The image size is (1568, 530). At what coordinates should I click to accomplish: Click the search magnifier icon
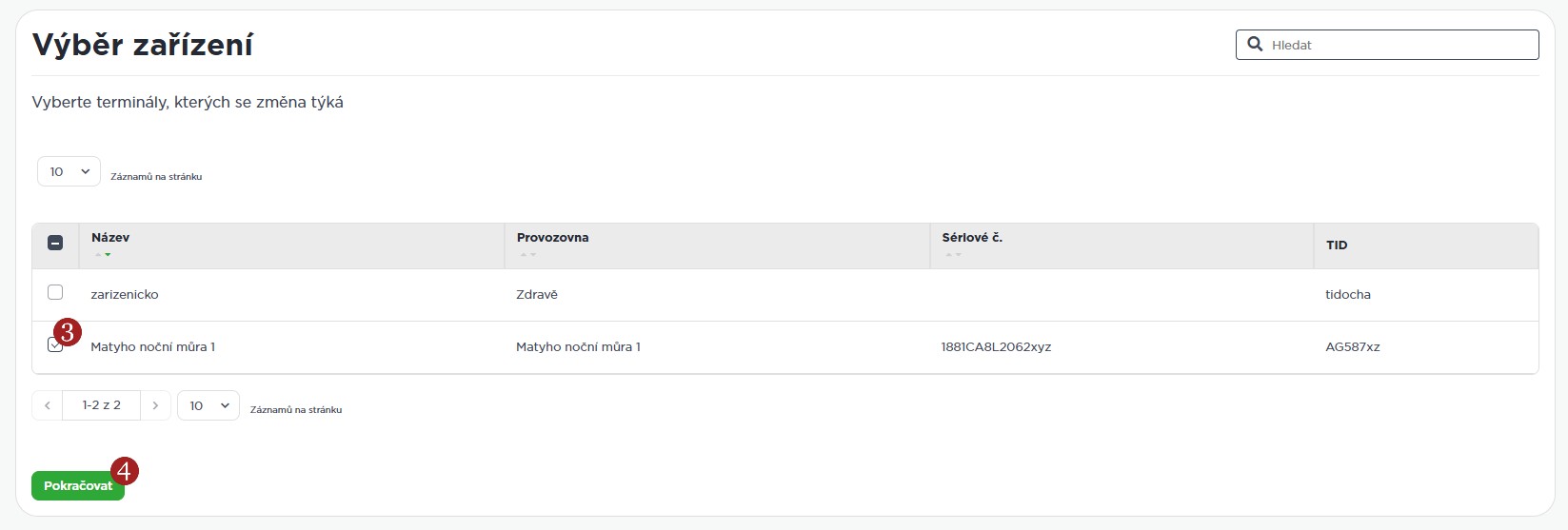[1255, 45]
